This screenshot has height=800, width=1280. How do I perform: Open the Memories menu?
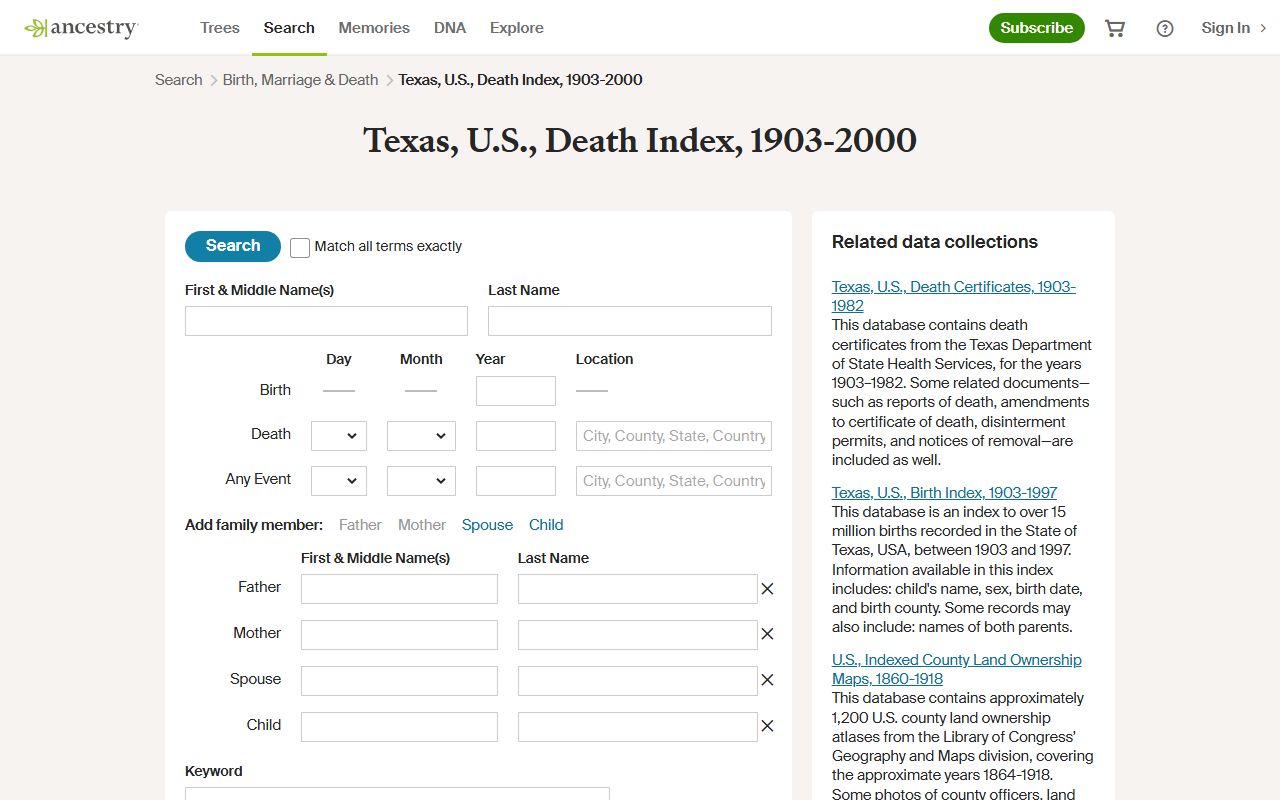(374, 28)
